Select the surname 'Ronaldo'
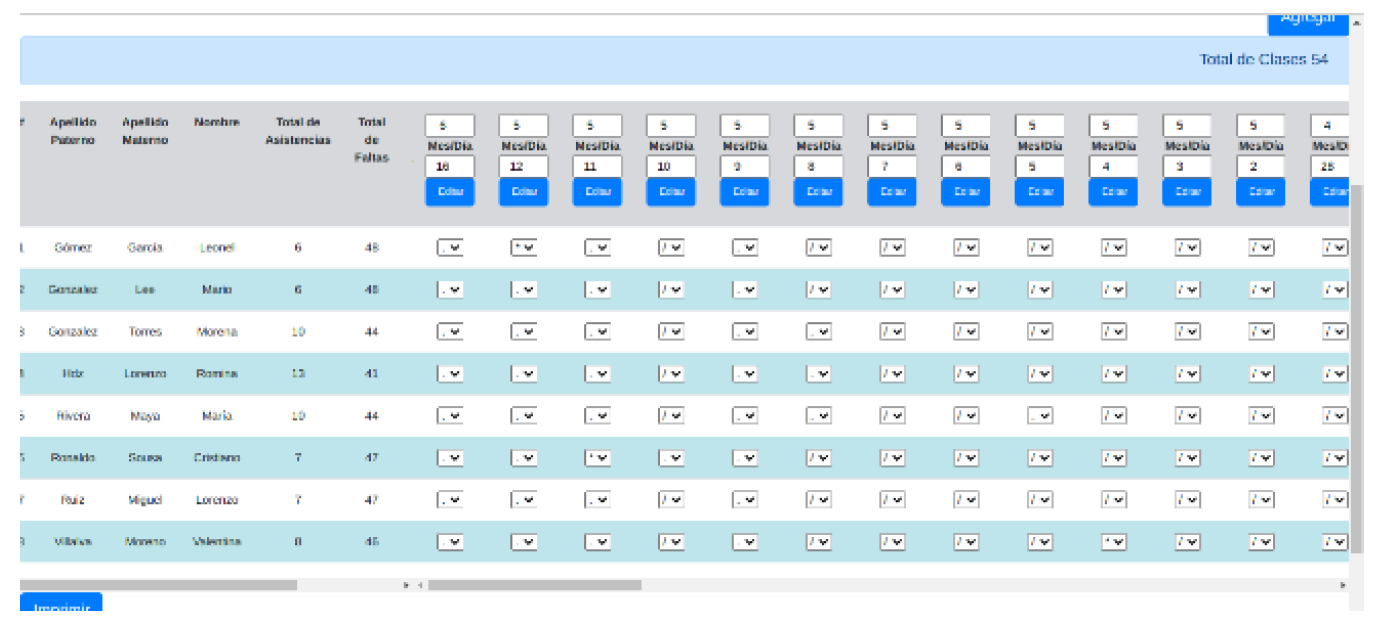Image resolution: width=1379 pixels, height=636 pixels. coord(73,458)
